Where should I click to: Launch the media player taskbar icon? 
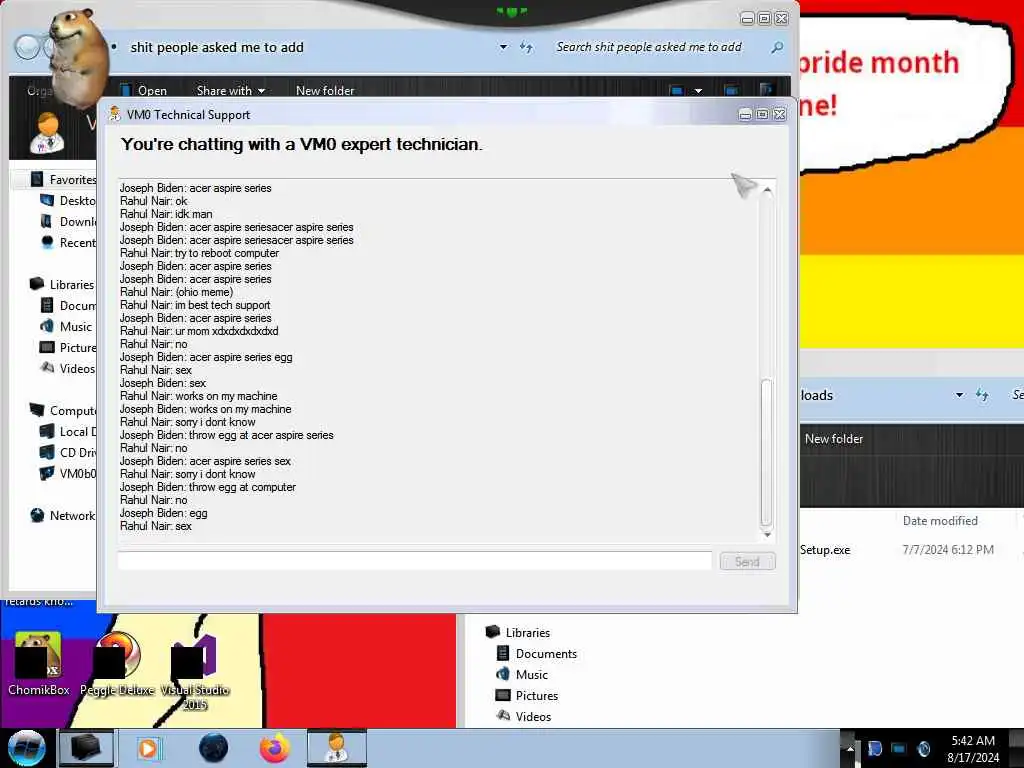coord(149,748)
